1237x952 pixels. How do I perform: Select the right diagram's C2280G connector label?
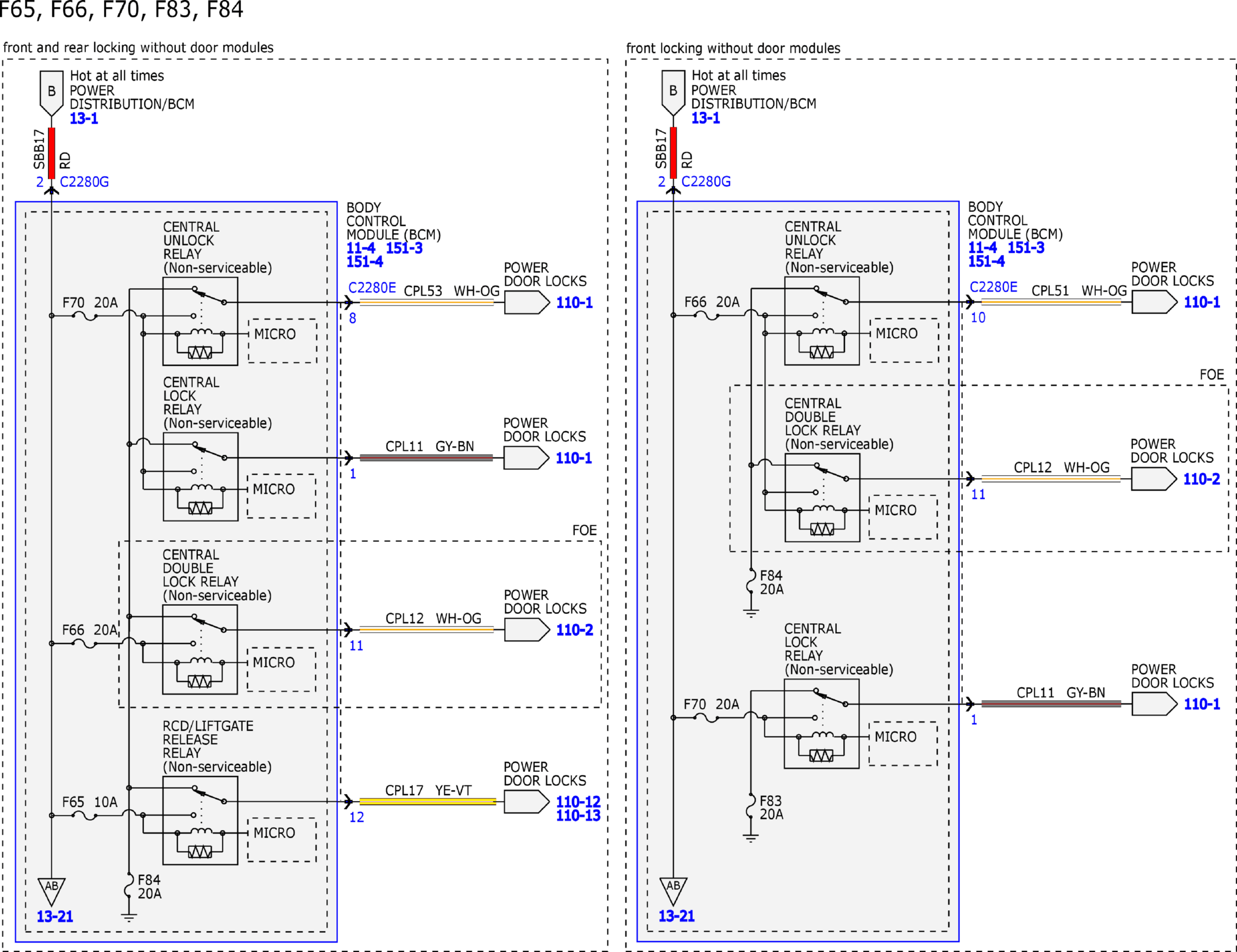click(706, 182)
